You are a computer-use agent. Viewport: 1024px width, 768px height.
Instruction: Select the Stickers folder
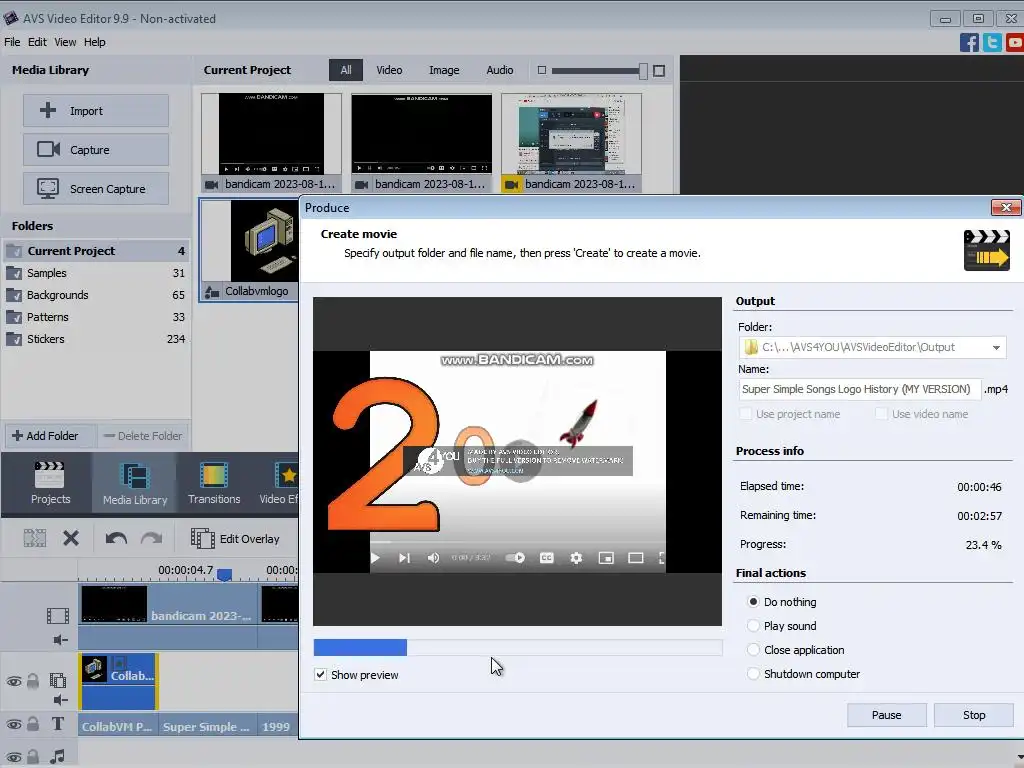(x=96, y=339)
